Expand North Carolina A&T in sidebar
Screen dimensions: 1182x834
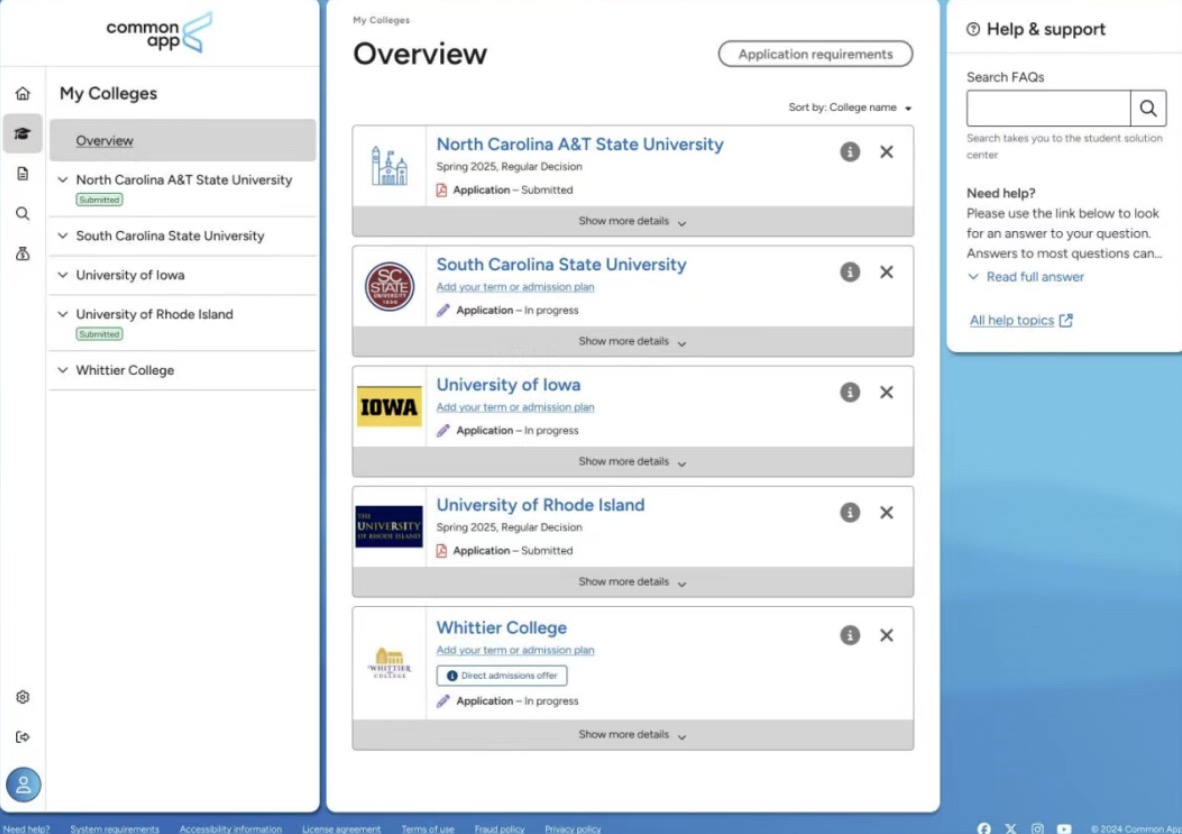[63, 179]
